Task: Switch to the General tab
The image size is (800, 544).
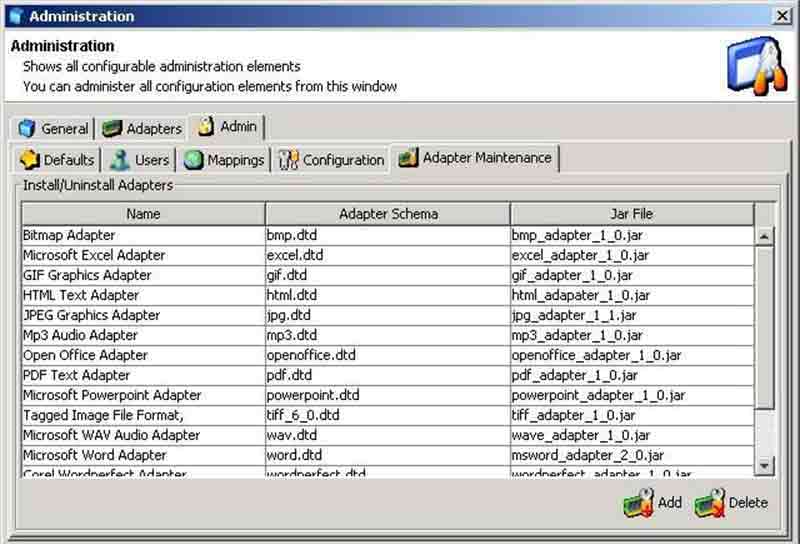Action: 53,129
